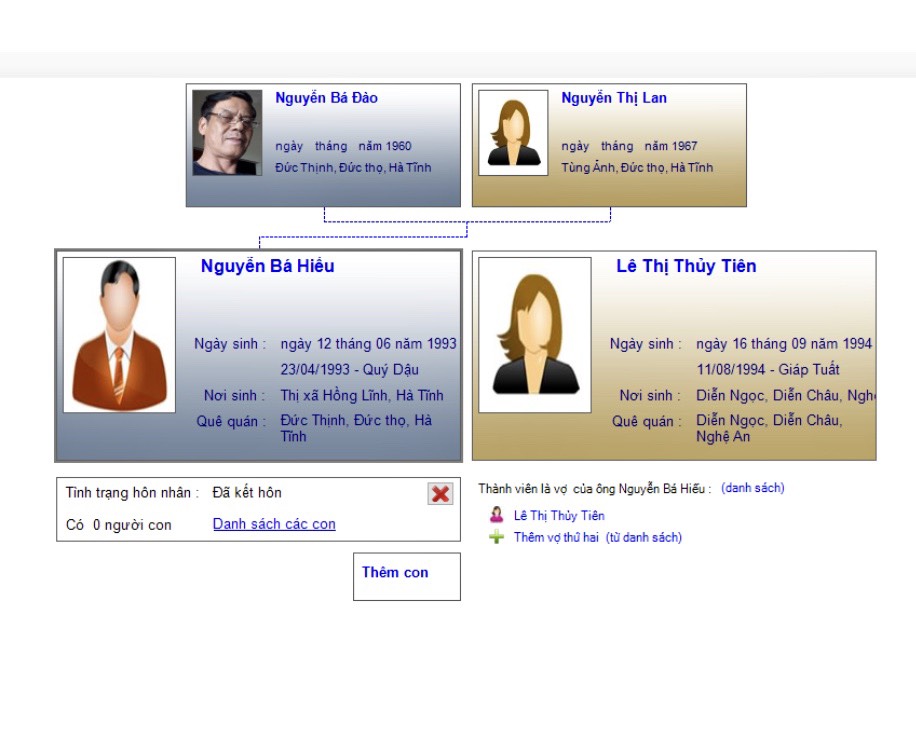Click Đức Thịnh address on Nguyễn Bá Đào card

coord(353,167)
